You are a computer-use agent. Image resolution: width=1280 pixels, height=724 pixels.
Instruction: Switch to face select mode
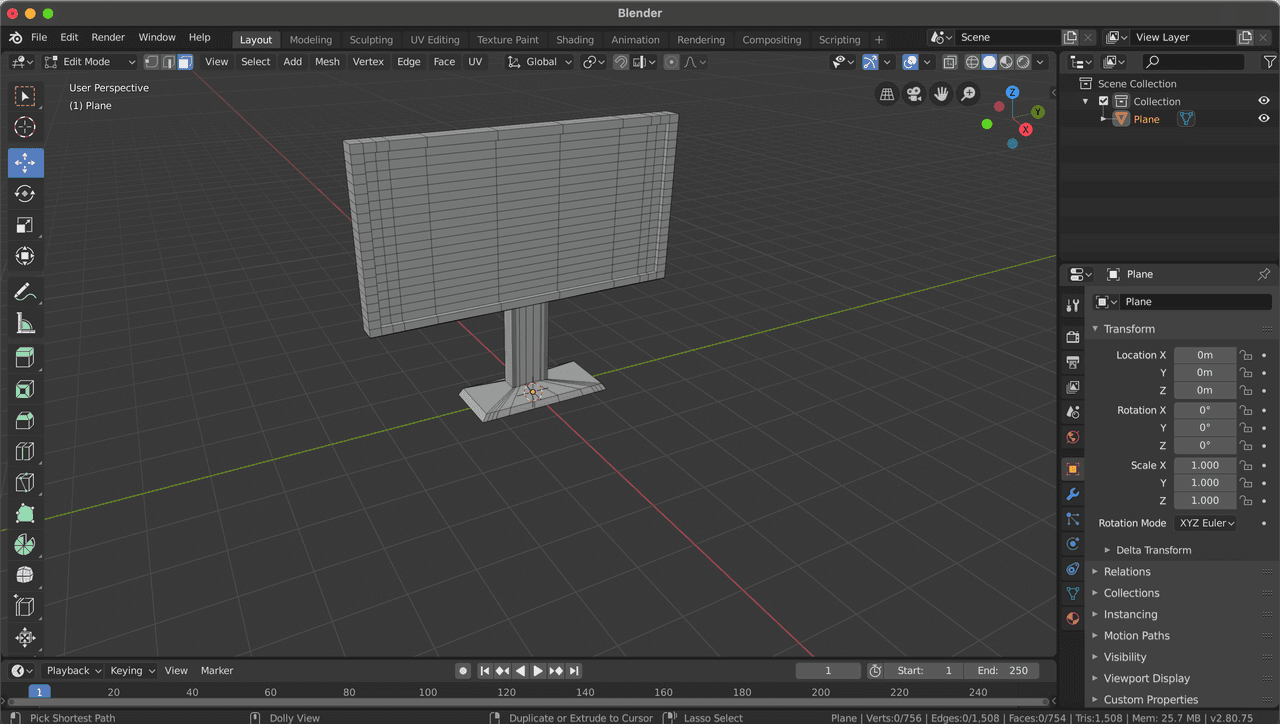point(185,62)
